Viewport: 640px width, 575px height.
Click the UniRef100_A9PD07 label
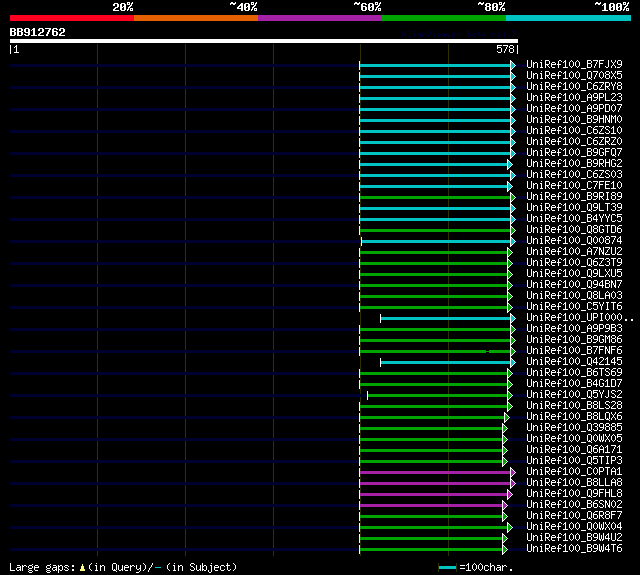click(574, 109)
